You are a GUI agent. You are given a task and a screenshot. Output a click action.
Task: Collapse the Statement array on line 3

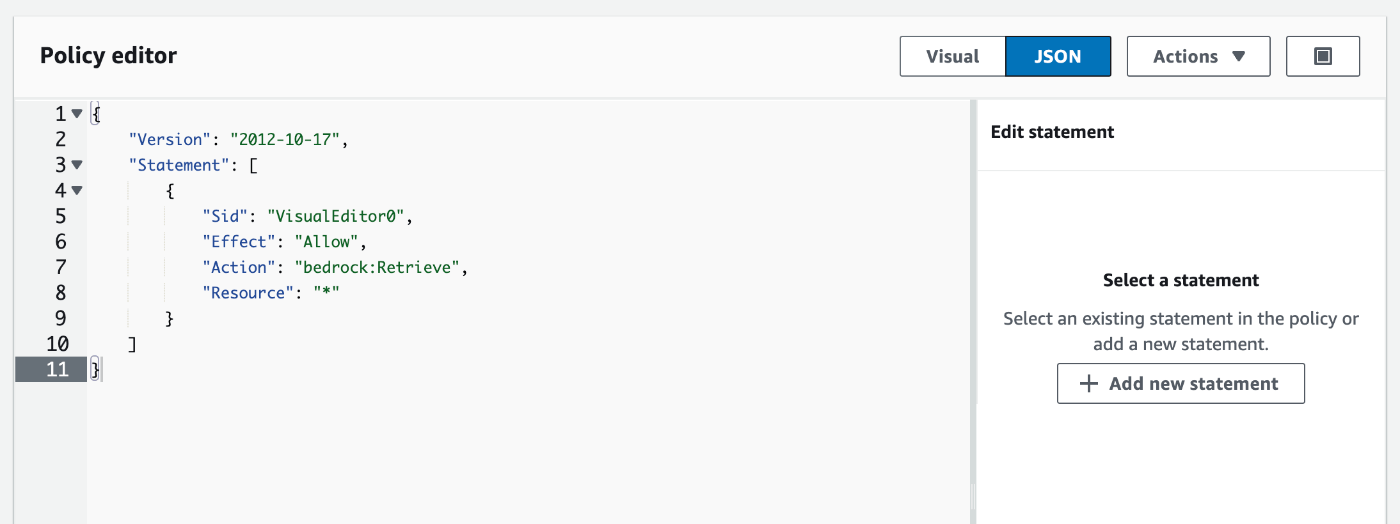click(x=77, y=164)
